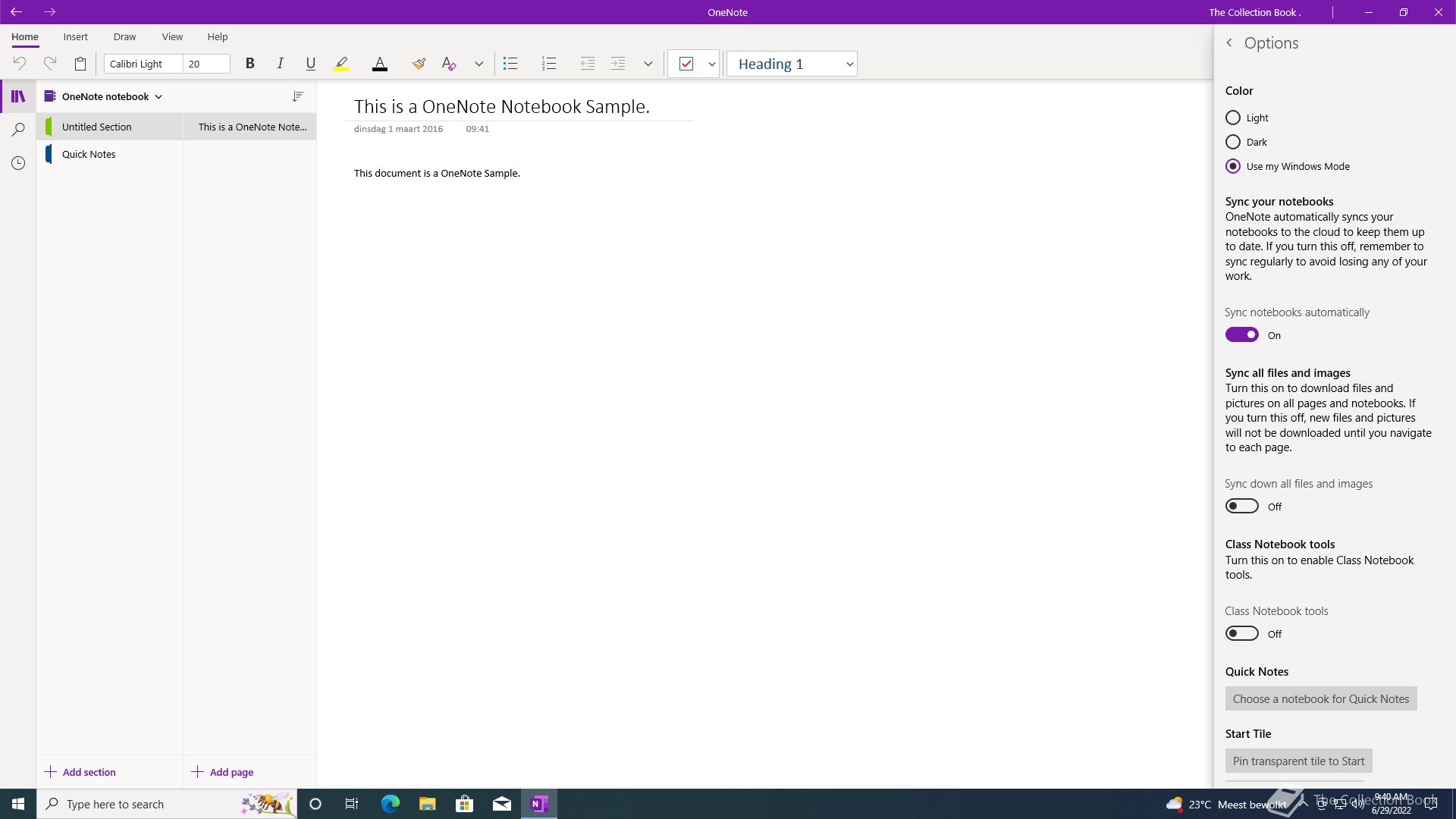The width and height of the screenshot is (1456, 819).
Task: Open Microsoft Store from the taskbar
Action: point(464,804)
